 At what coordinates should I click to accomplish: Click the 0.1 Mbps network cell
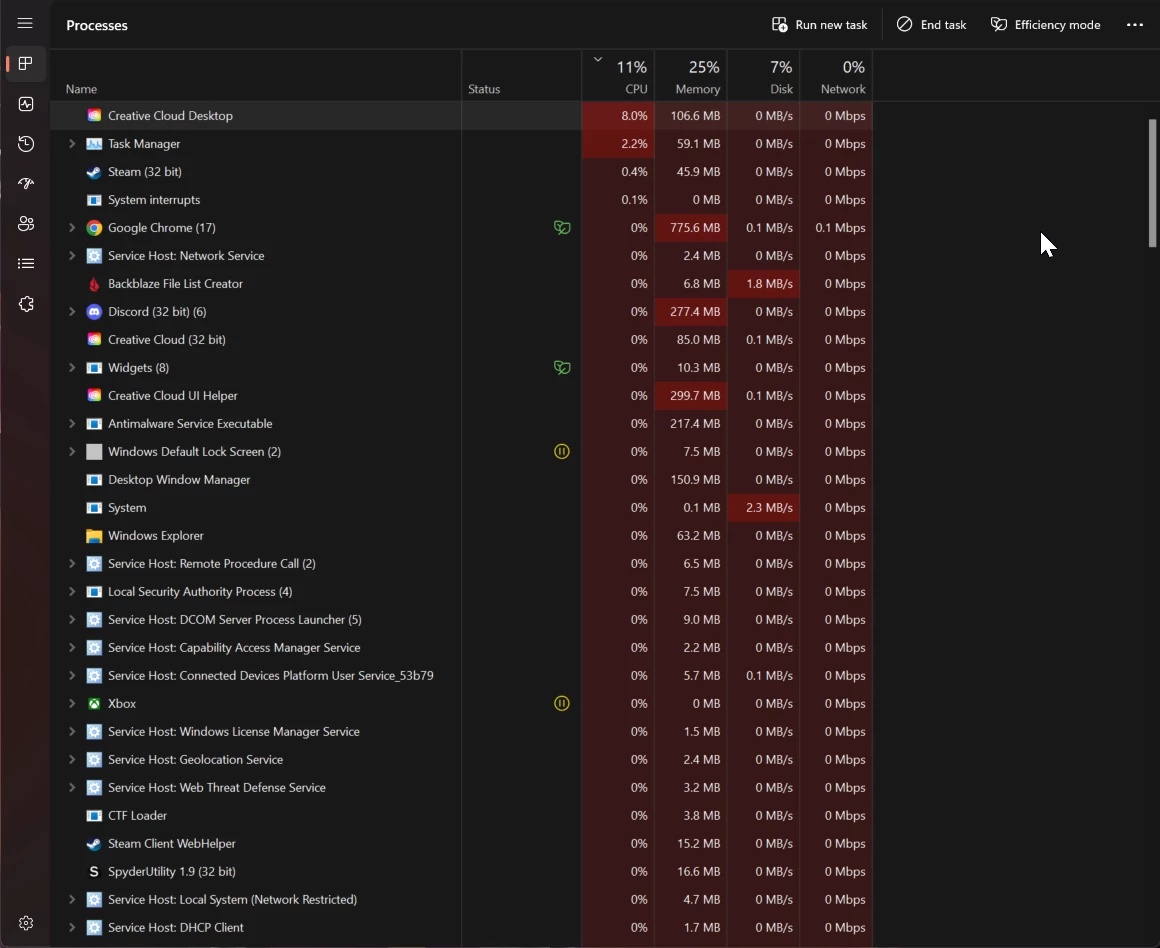(837, 228)
